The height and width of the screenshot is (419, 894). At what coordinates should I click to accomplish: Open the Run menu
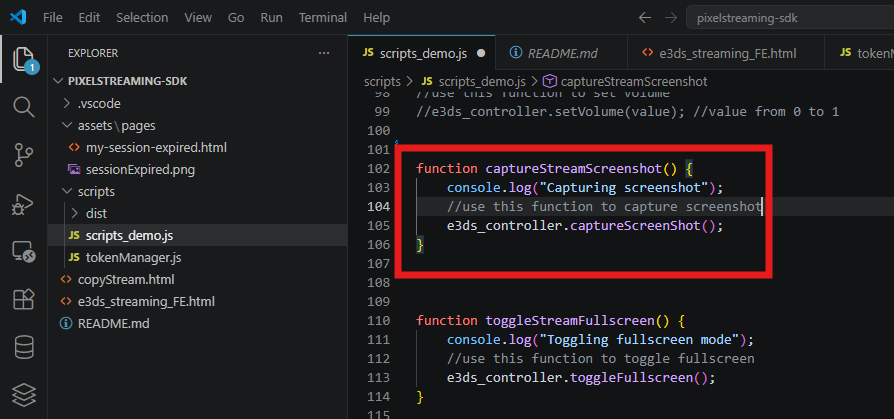[271, 18]
